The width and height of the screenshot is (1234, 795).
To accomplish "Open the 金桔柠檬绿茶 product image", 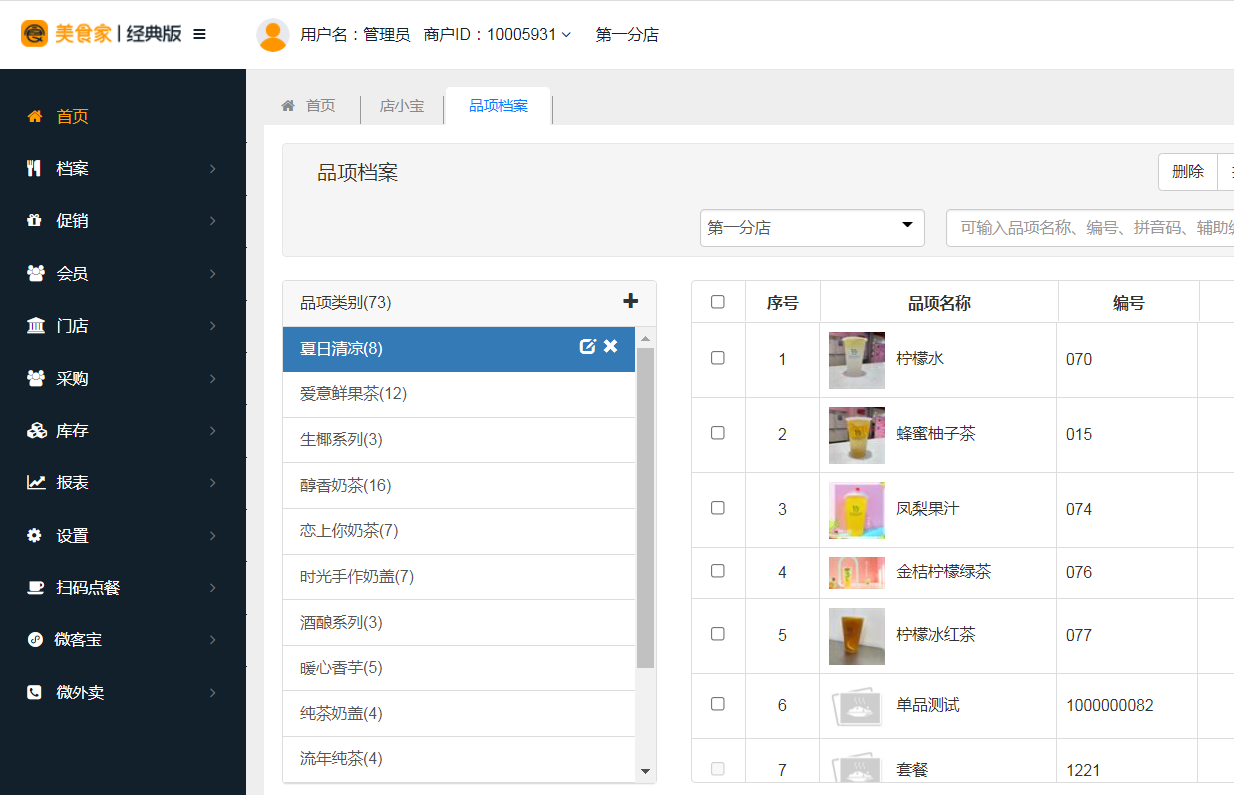I will click(x=857, y=573).
